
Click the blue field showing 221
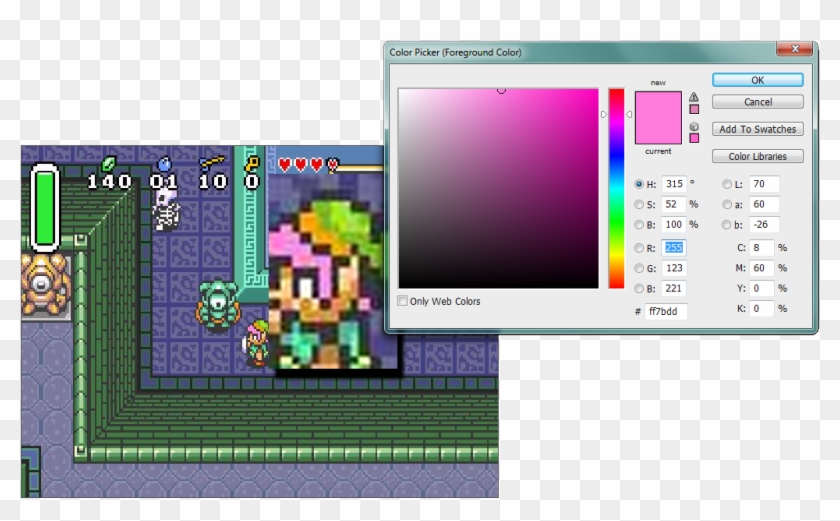click(x=674, y=288)
